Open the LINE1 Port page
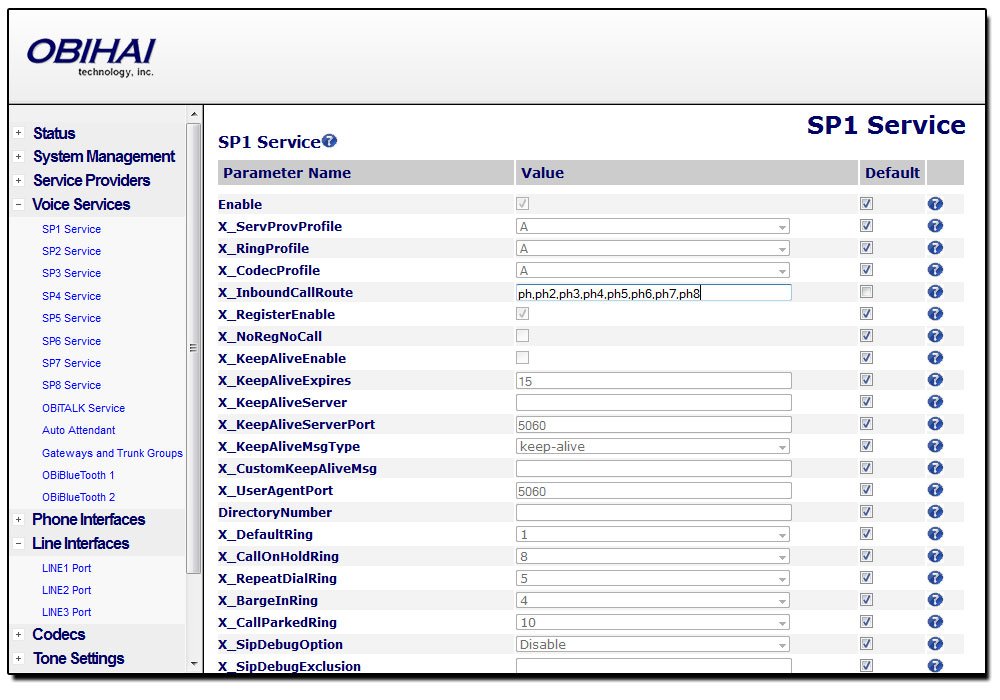 (66, 568)
